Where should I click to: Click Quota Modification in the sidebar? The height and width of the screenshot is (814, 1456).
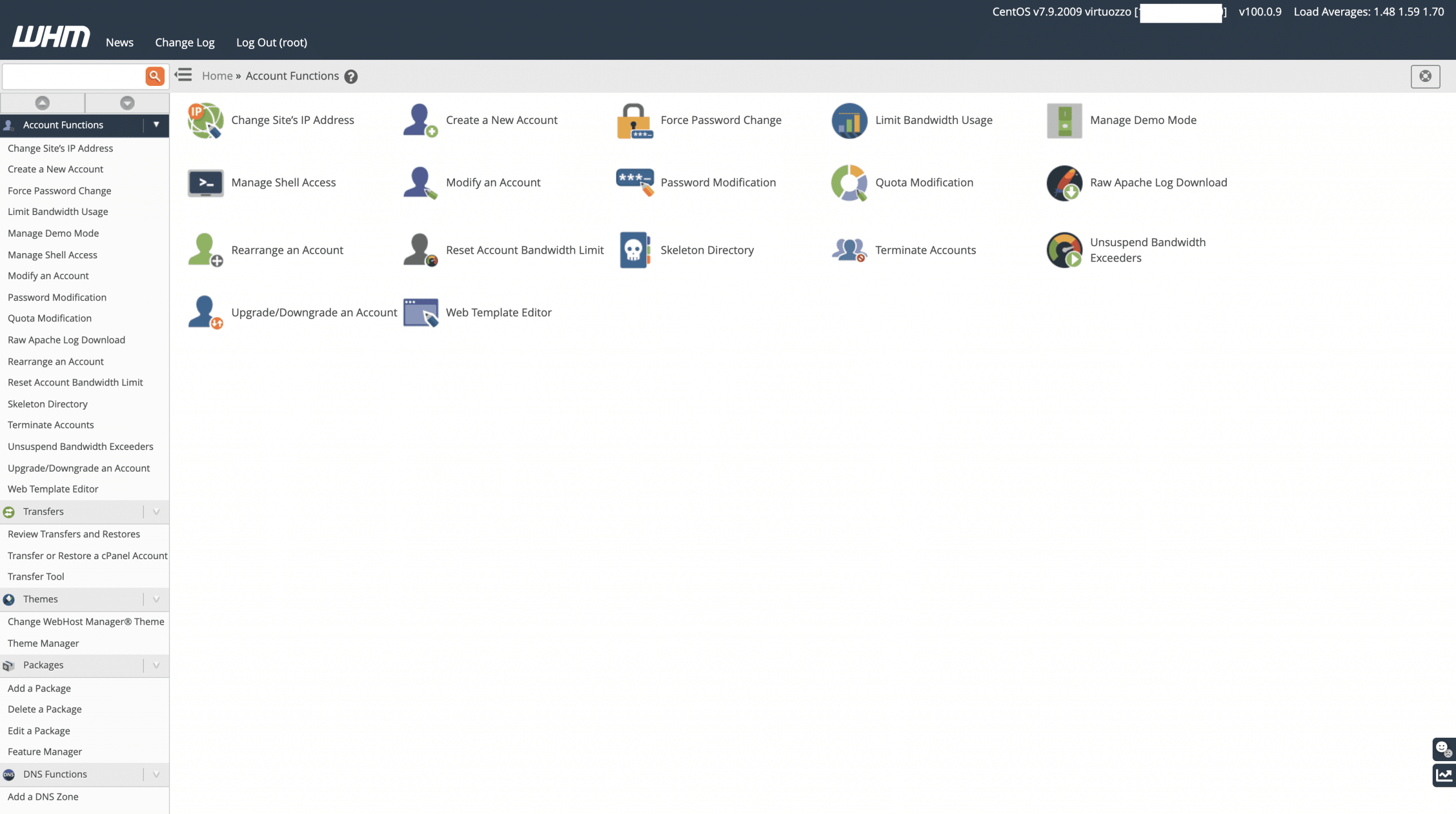[x=49, y=318]
